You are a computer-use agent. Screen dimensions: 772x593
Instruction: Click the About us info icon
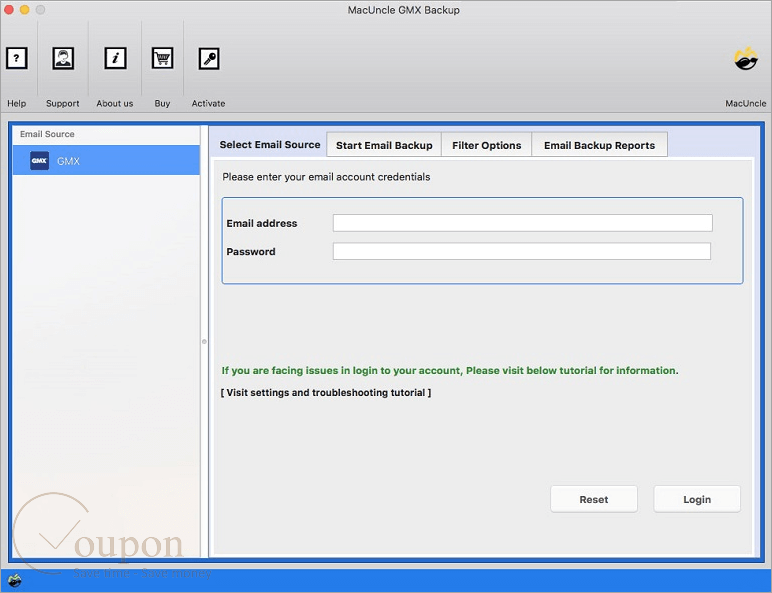click(115, 59)
